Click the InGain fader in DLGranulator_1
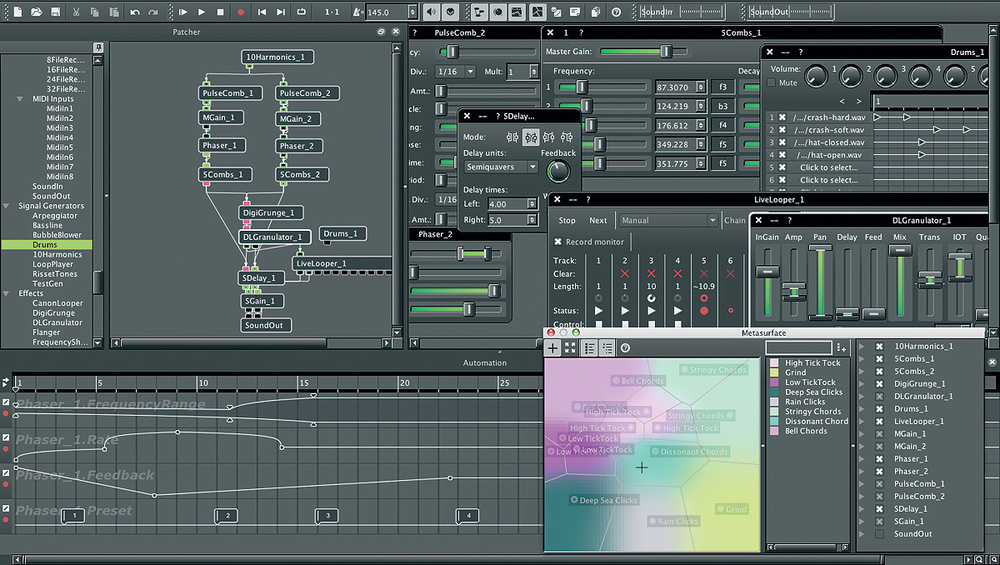 [767, 282]
